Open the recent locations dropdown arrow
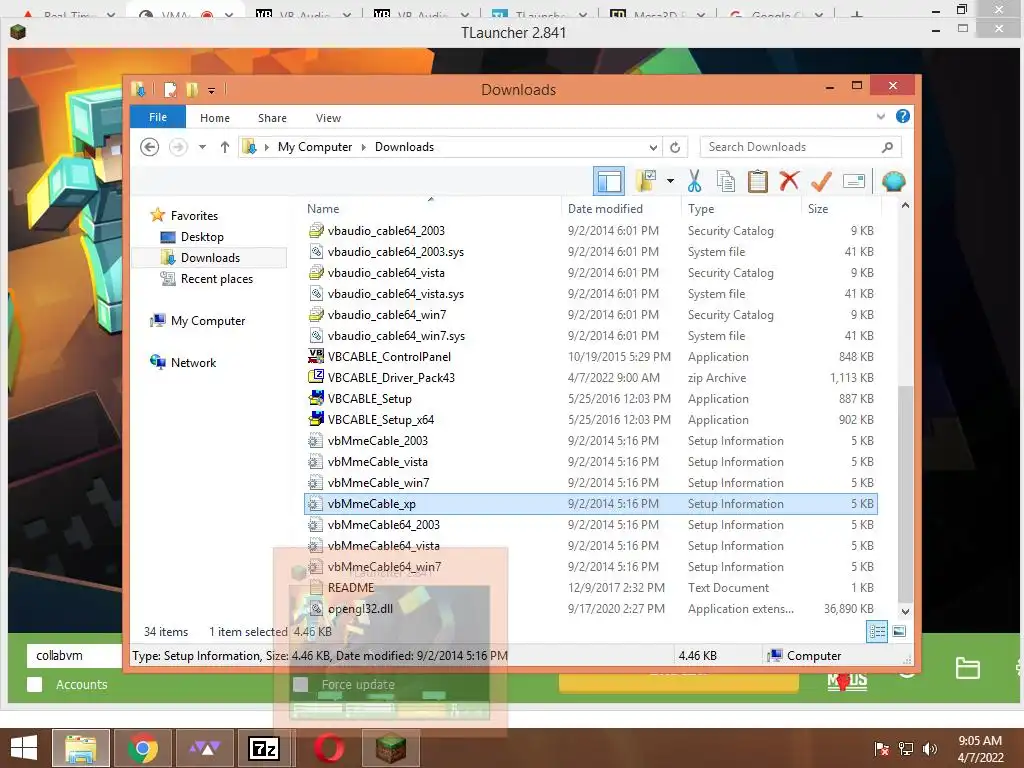 (x=202, y=147)
